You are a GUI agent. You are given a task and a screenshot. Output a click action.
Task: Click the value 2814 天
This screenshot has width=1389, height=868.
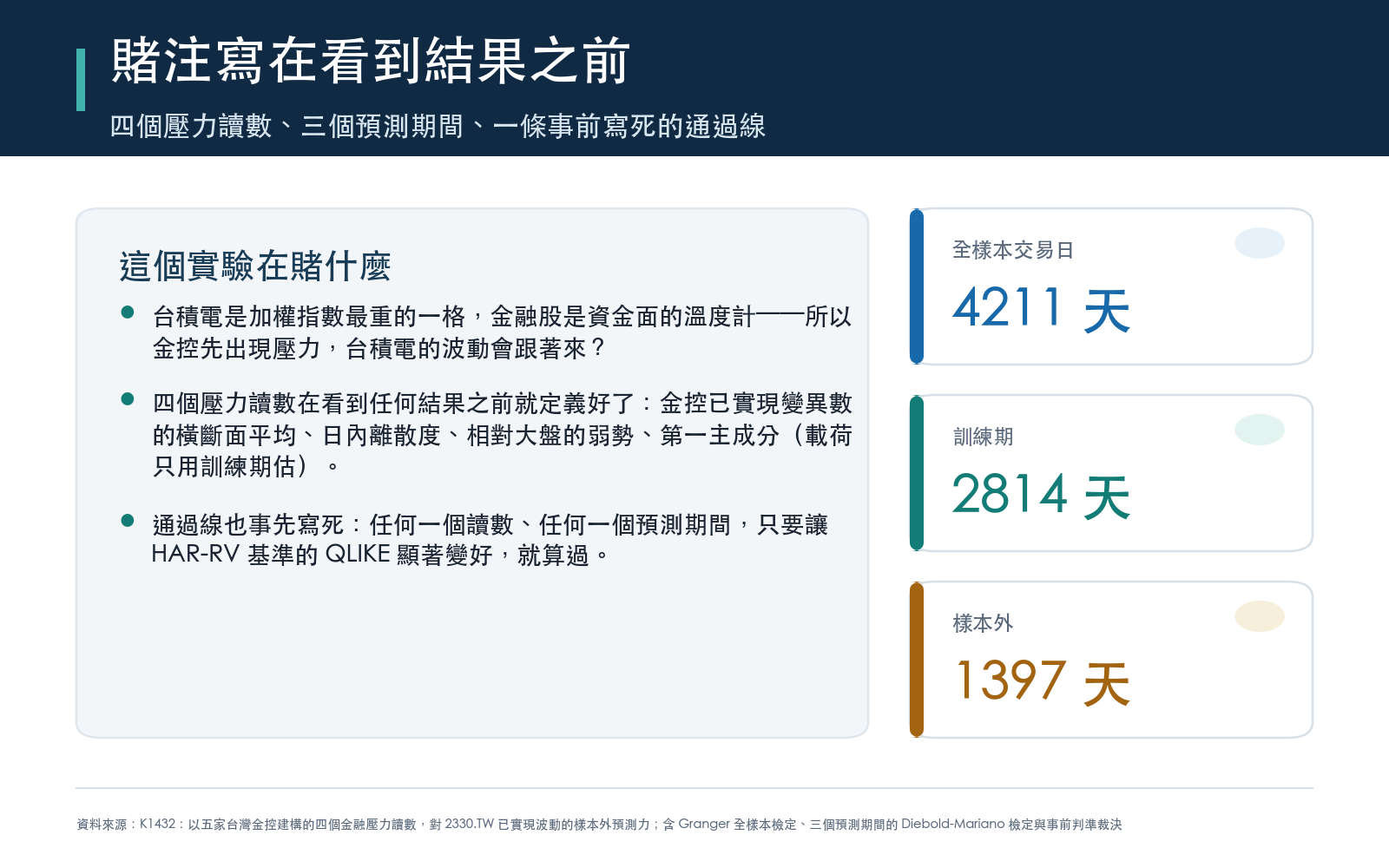(1041, 496)
